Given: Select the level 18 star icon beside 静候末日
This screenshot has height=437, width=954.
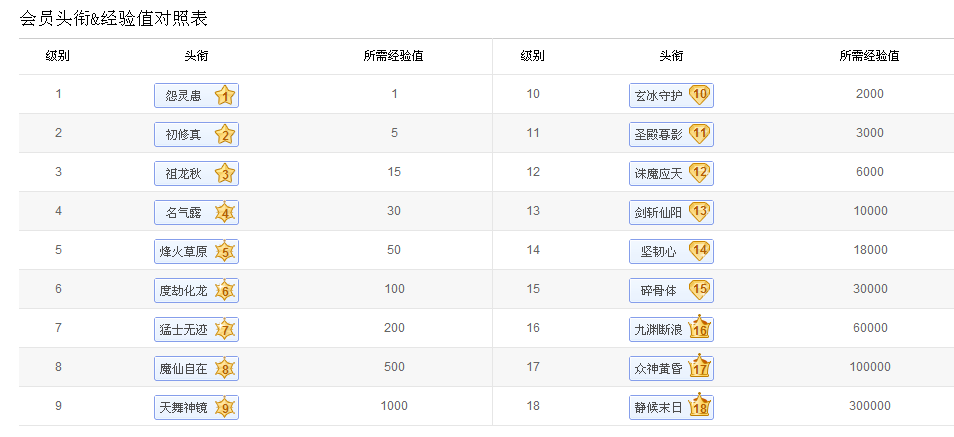Looking at the screenshot, I should coord(699,406).
